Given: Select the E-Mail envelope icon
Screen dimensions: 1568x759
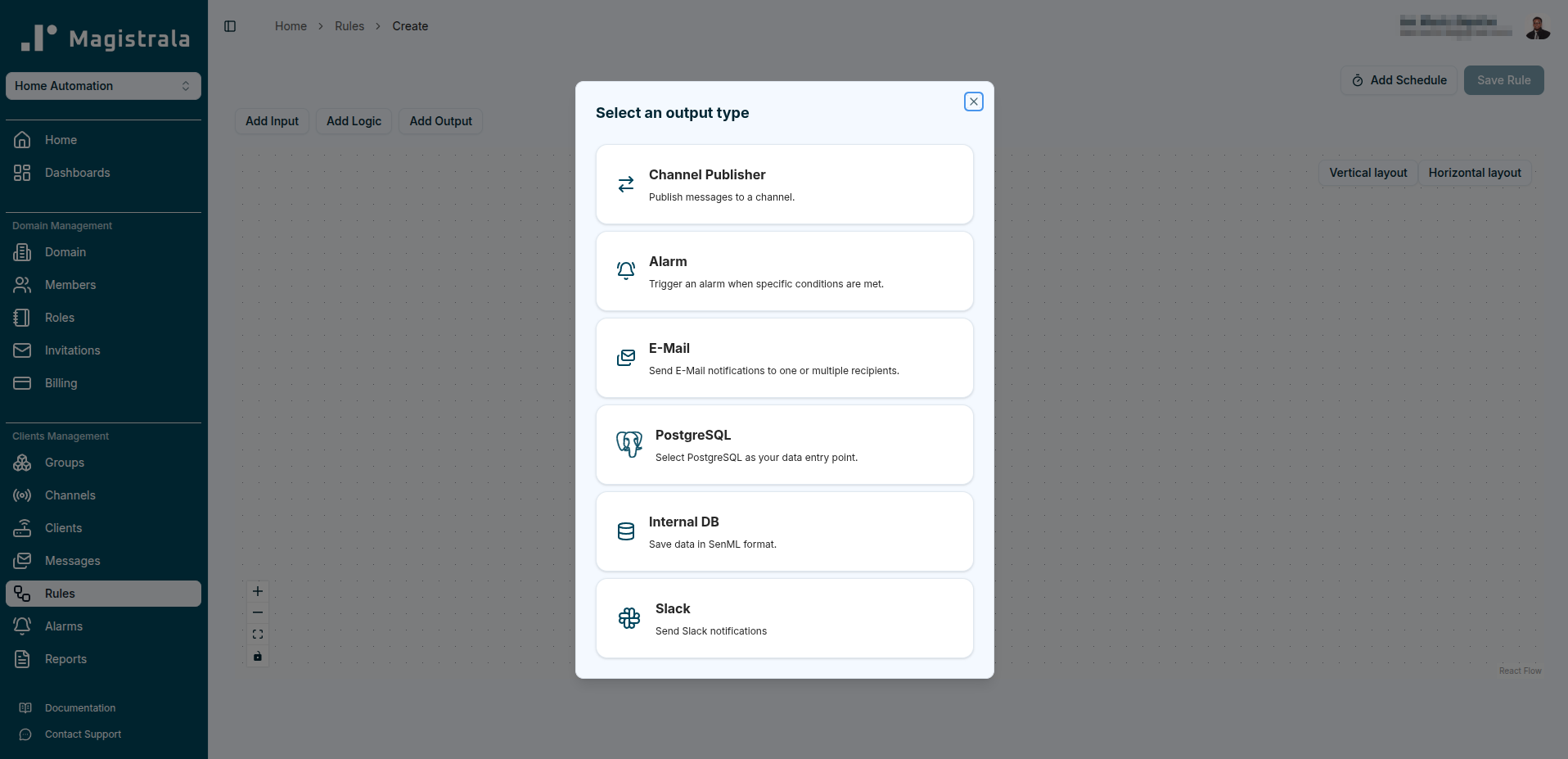Looking at the screenshot, I should 625,358.
